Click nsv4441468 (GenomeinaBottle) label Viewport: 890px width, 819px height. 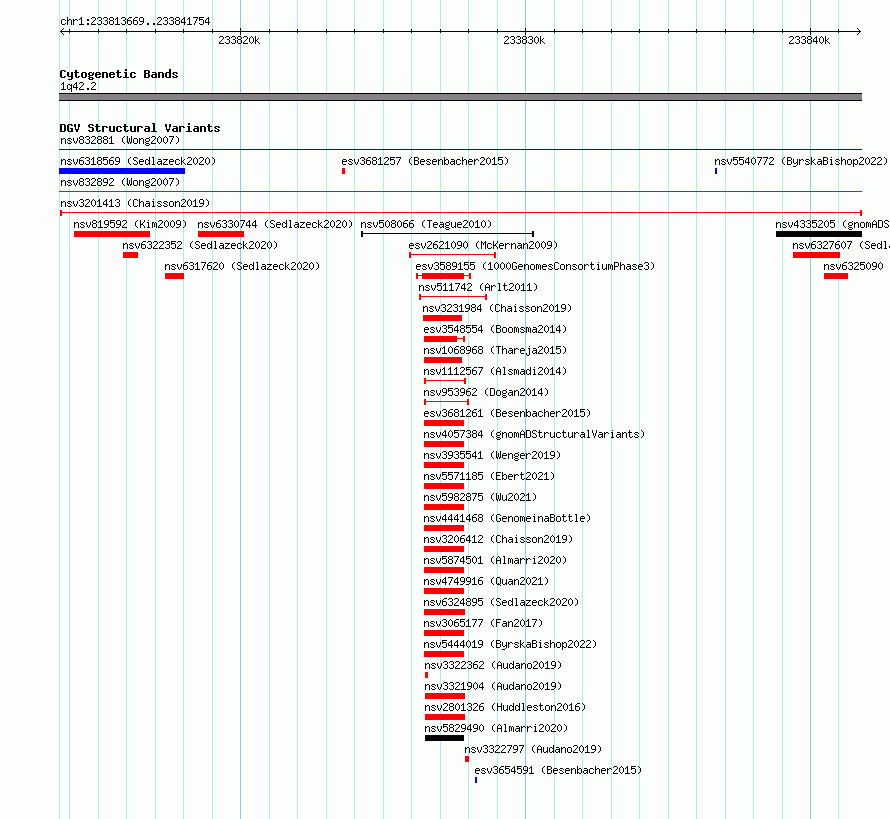click(x=507, y=518)
